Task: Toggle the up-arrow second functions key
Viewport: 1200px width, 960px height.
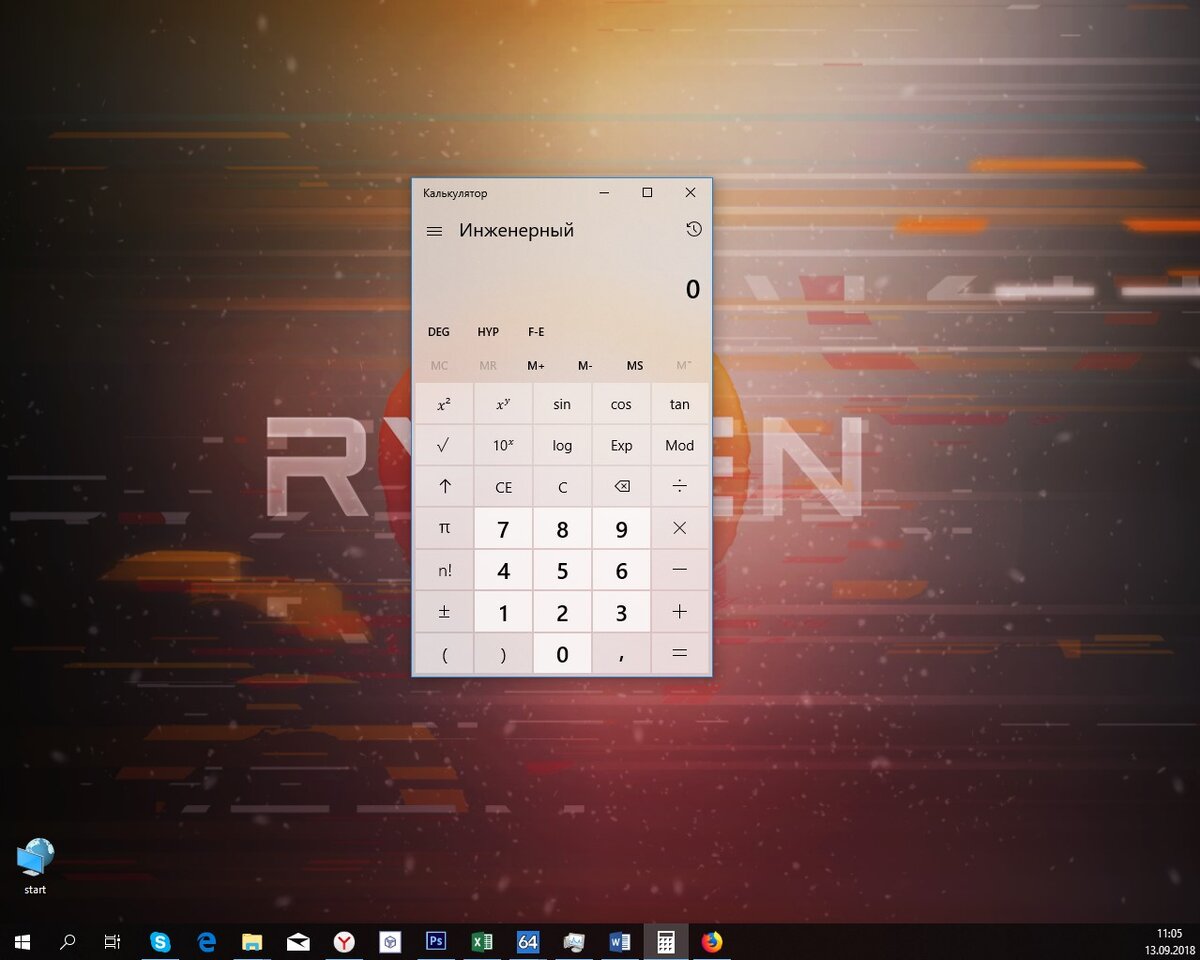Action: 444,487
